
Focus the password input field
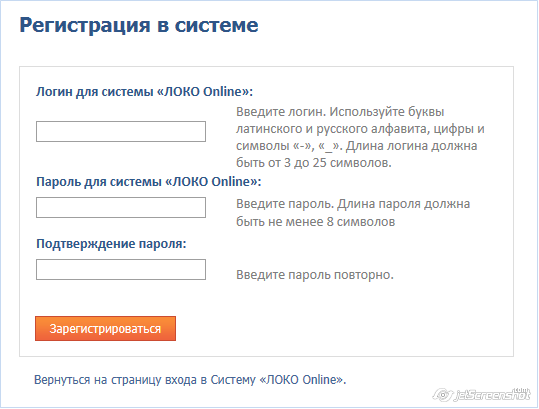(x=121, y=207)
